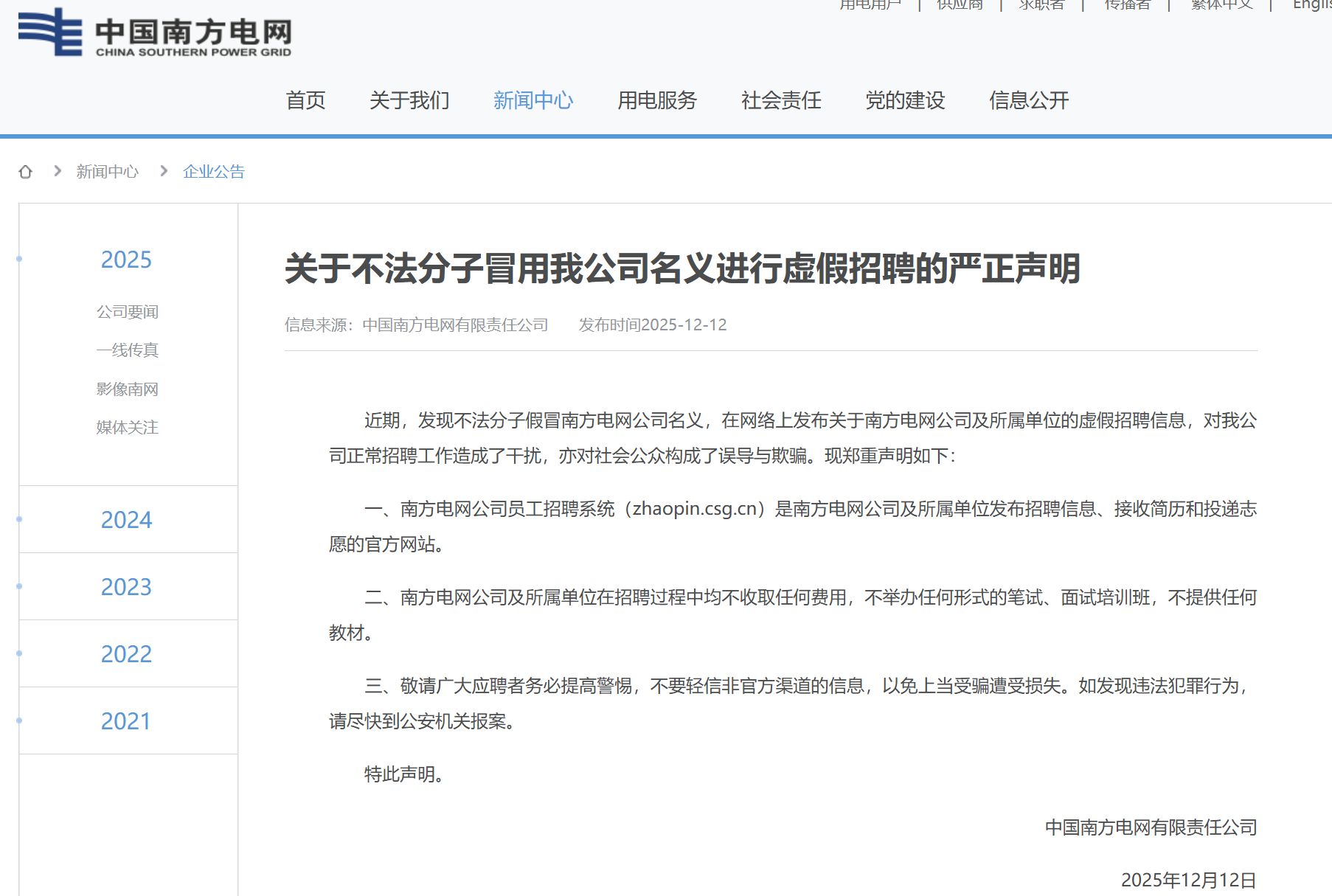Click 新闻中心 breadcrumb link
The width and height of the screenshot is (1332, 896).
point(107,172)
